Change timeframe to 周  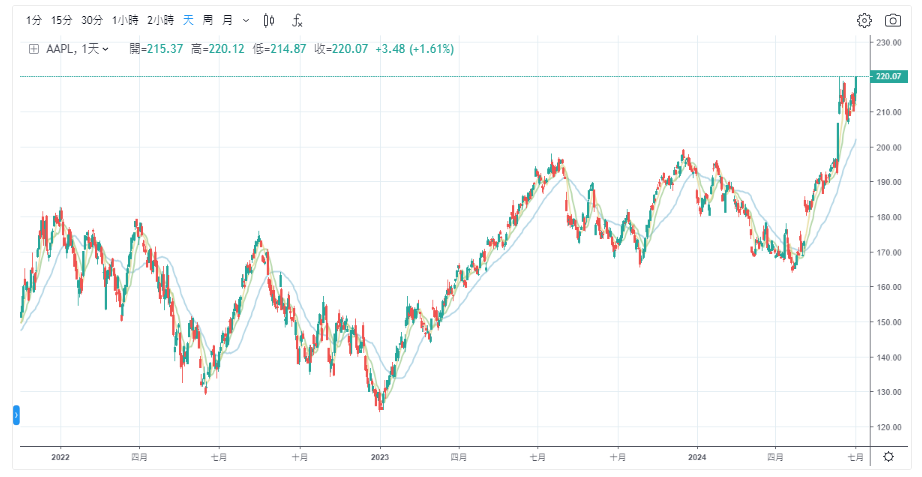(x=208, y=20)
